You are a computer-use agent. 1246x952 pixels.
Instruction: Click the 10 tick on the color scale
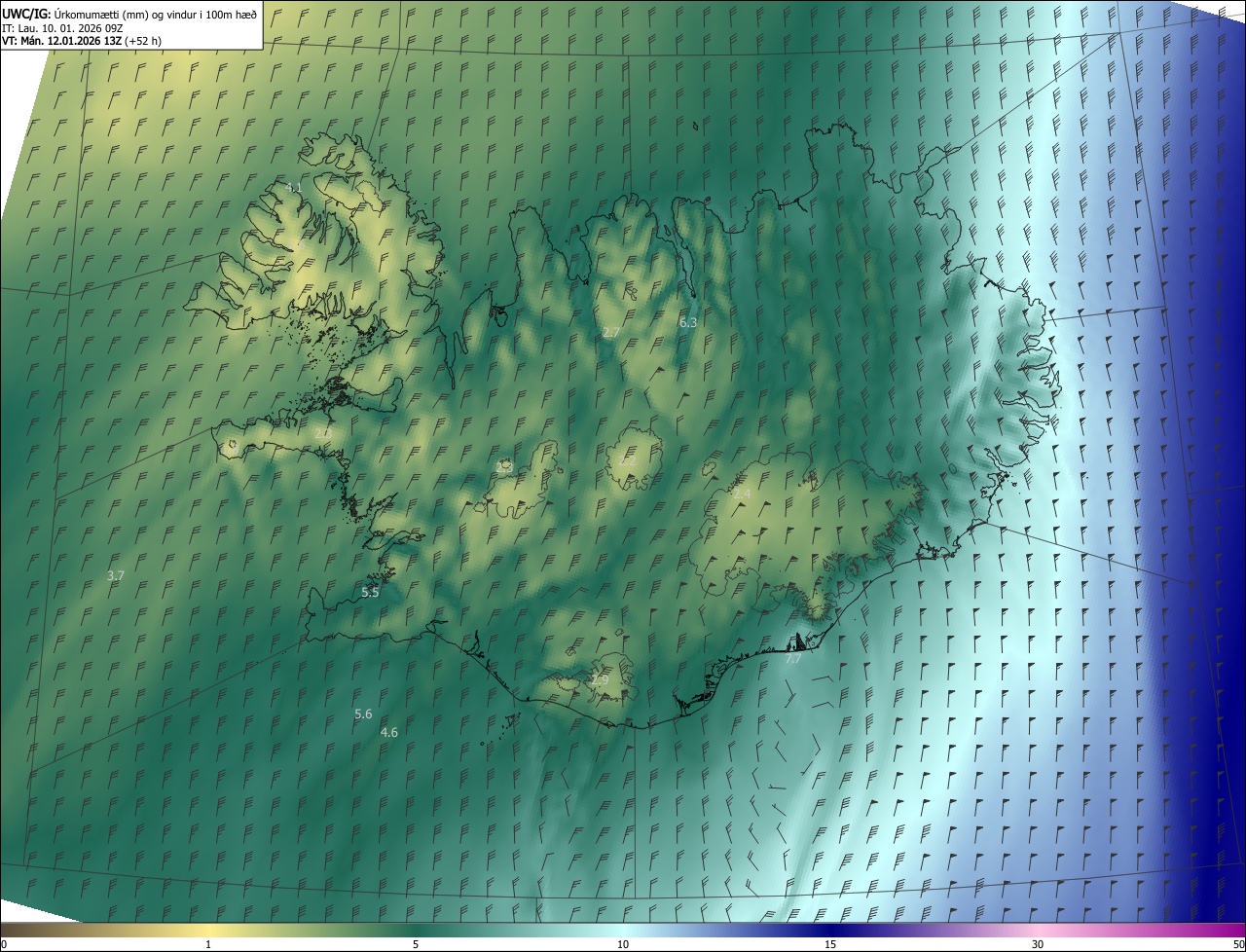tap(623, 944)
